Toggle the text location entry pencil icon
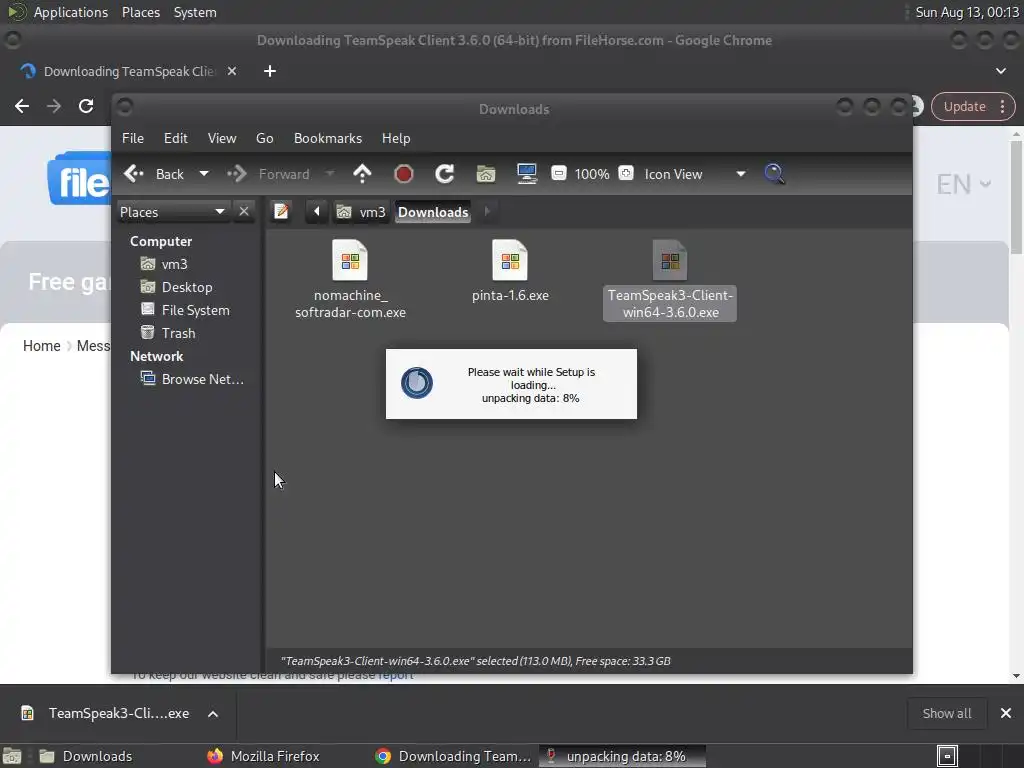The image size is (1024, 768). click(281, 212)
